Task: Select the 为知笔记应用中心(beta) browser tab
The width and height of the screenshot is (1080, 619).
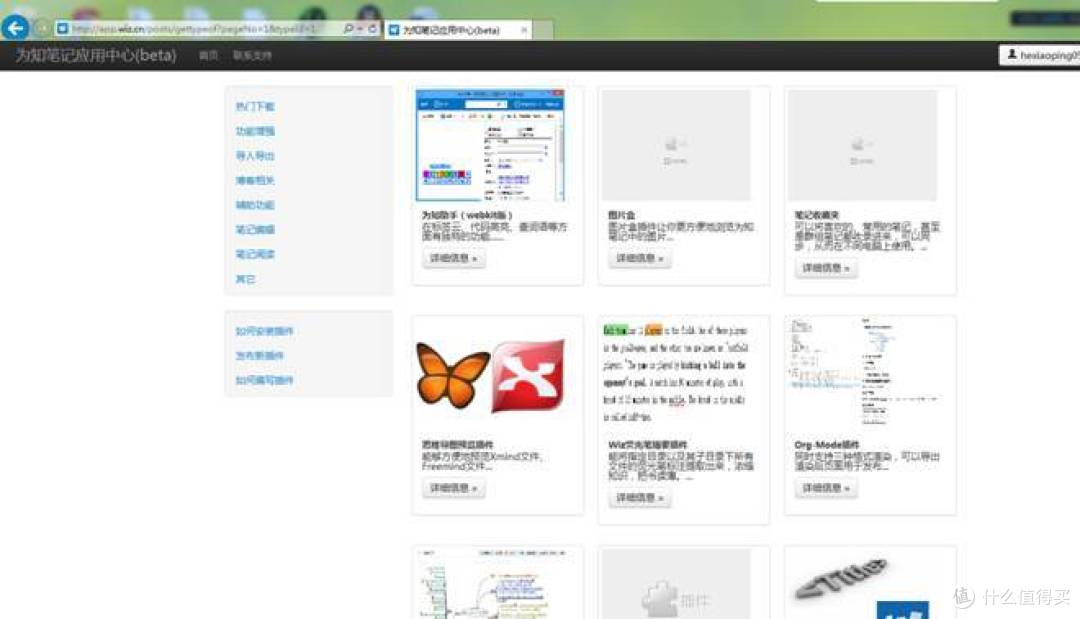Action: (457, 30)
